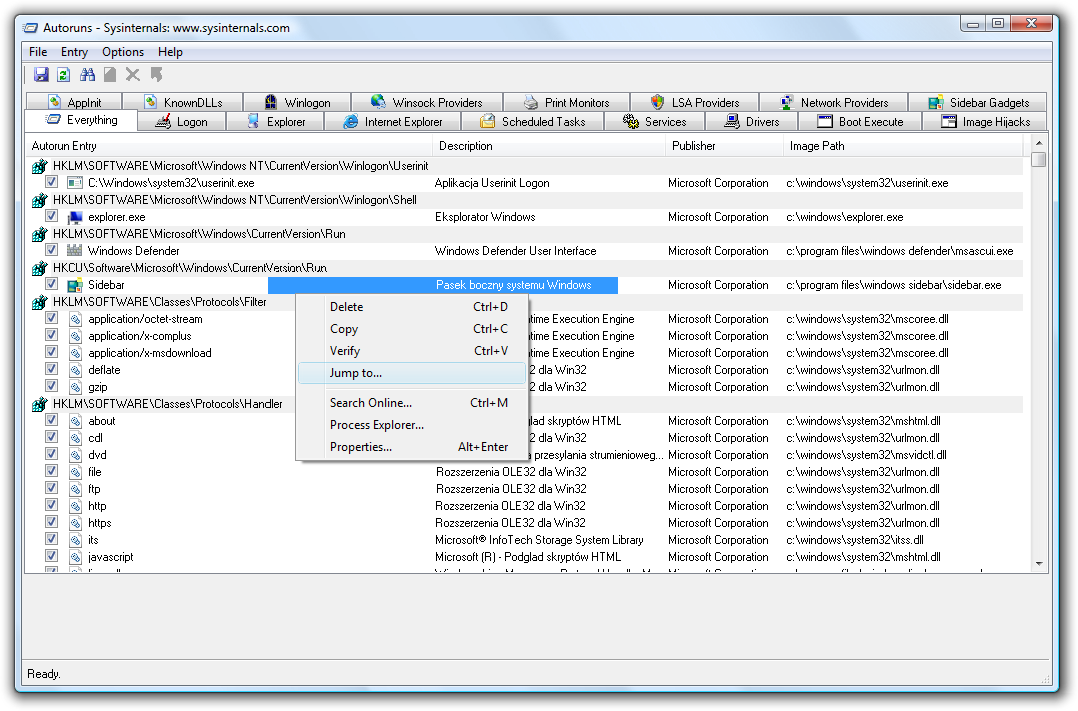This screenshot has width=1078, height=711.
Task: Click the Delete X toolbar icon
Action: (x=133, y=74)
